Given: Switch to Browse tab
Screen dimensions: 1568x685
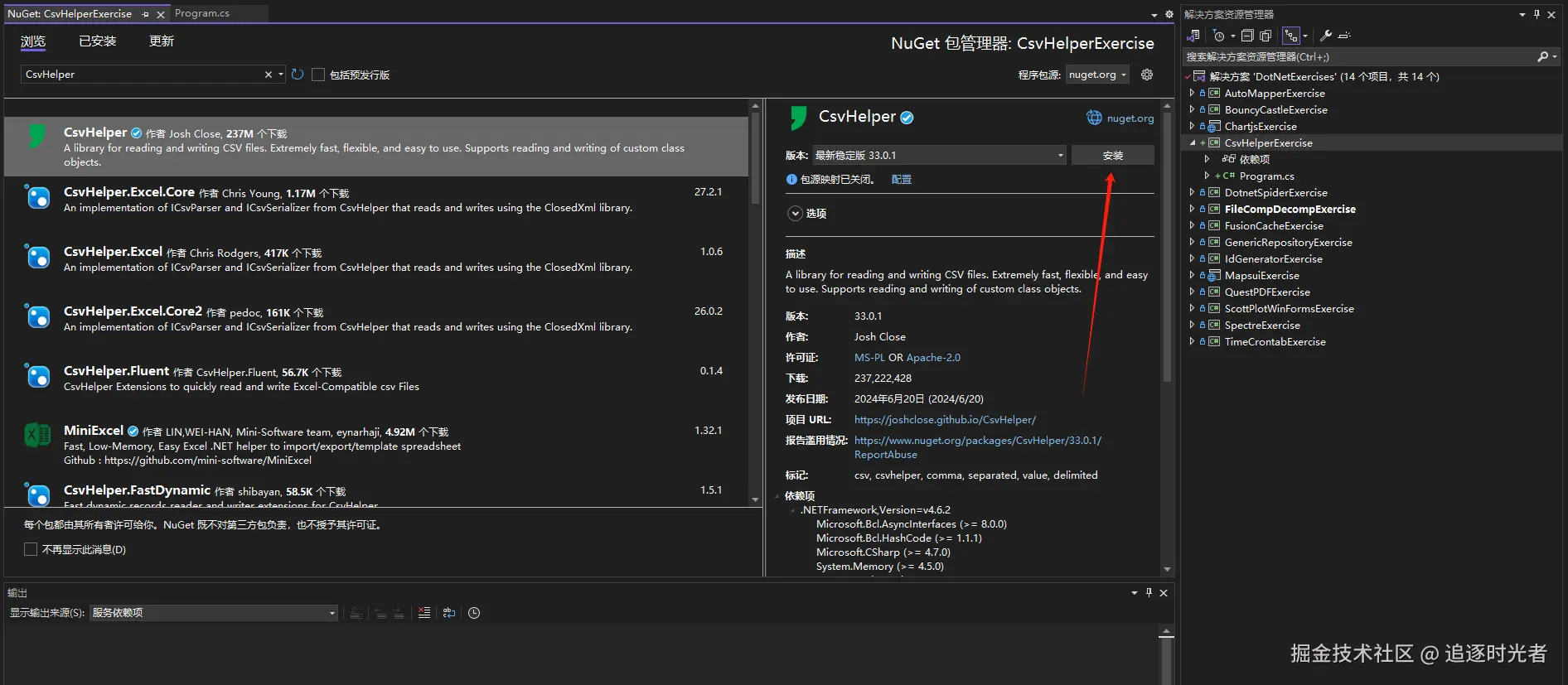Looking at the screenshot, I should point(33,41).
